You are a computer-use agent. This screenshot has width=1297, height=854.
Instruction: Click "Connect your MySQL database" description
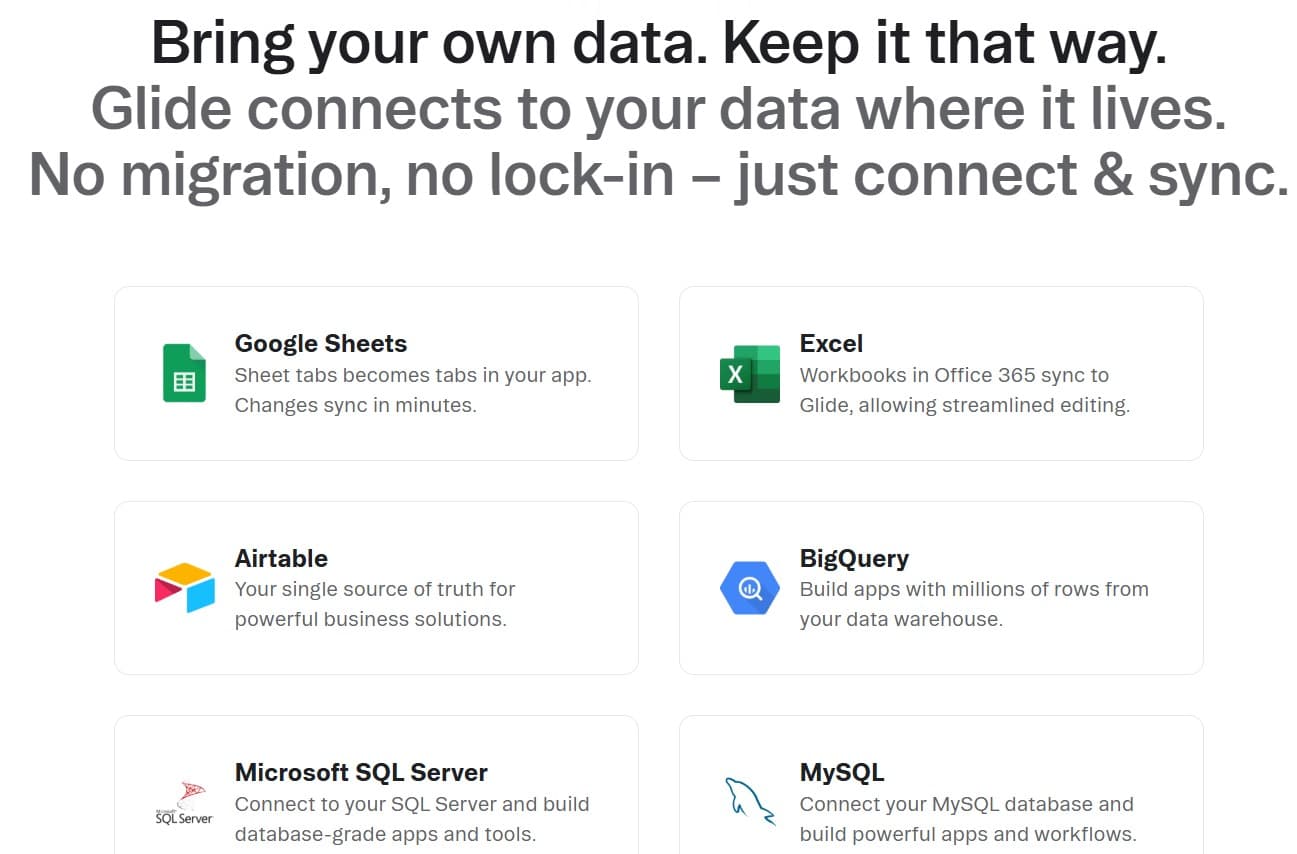pyautogui.click(x=966, y=805)
